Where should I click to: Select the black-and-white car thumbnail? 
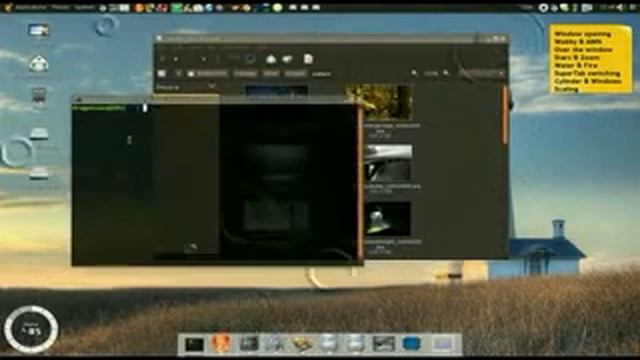388,163
